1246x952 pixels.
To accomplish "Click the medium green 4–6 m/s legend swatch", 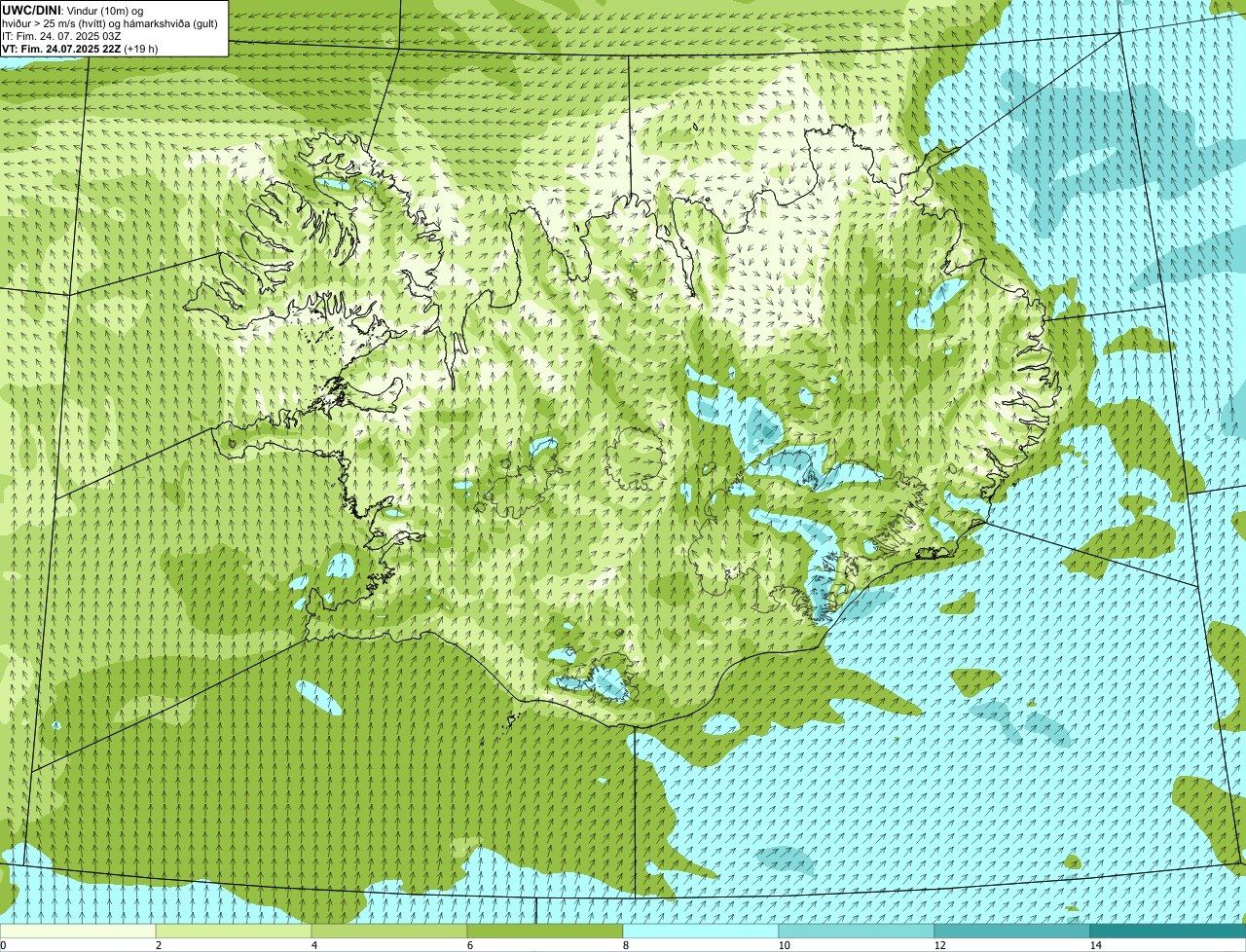I will click(x=389, y=931).
